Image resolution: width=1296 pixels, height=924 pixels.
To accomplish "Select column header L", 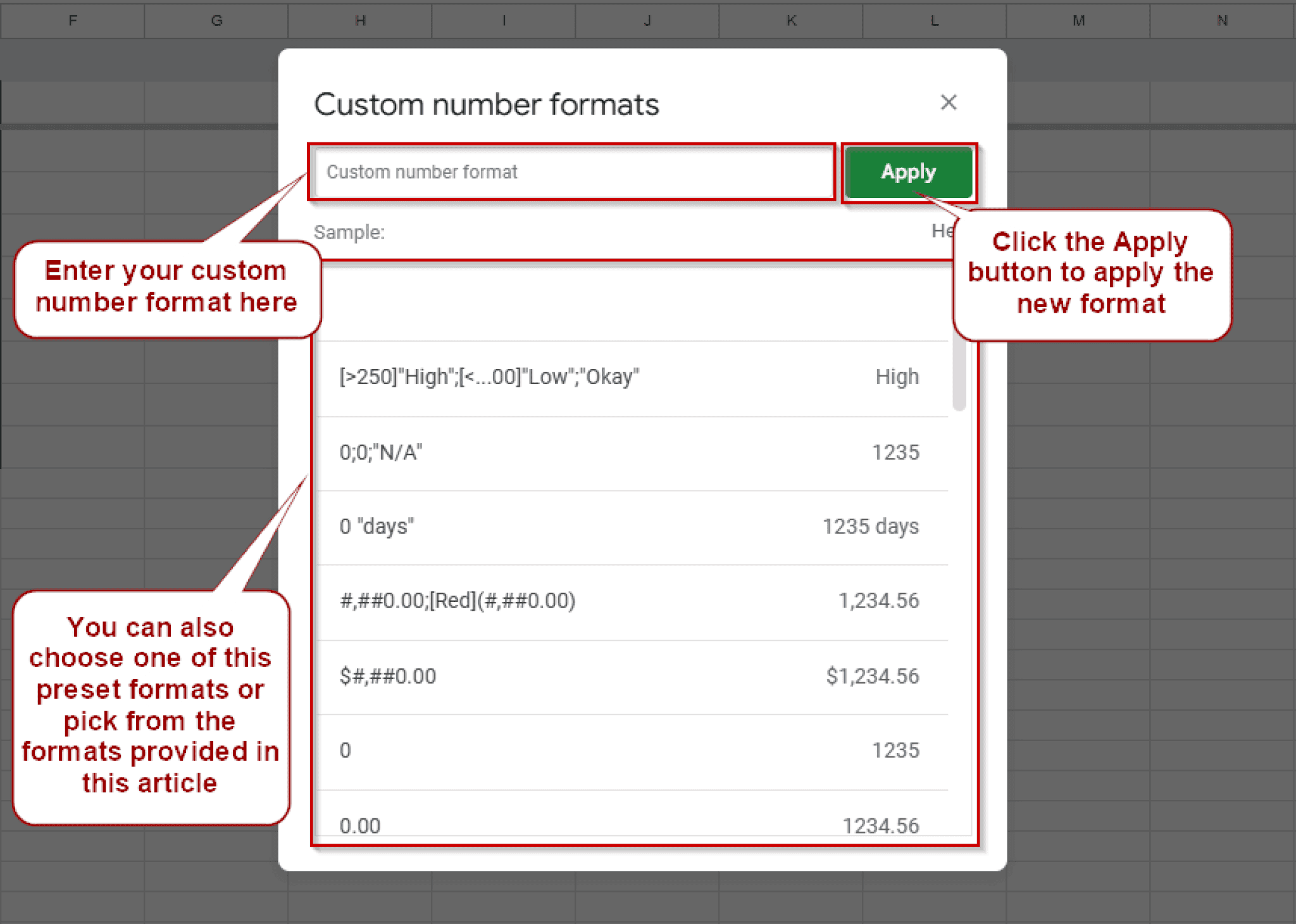I will point(934,20).
